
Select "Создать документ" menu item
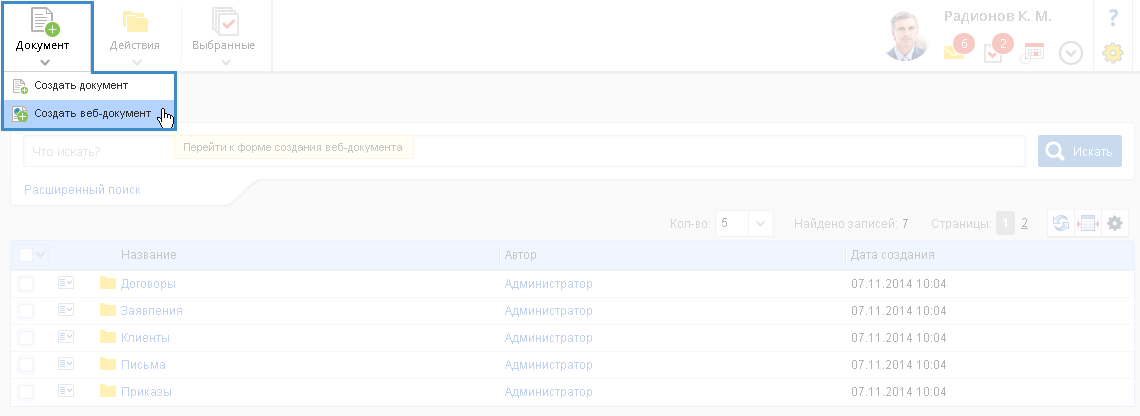point(81,86)
